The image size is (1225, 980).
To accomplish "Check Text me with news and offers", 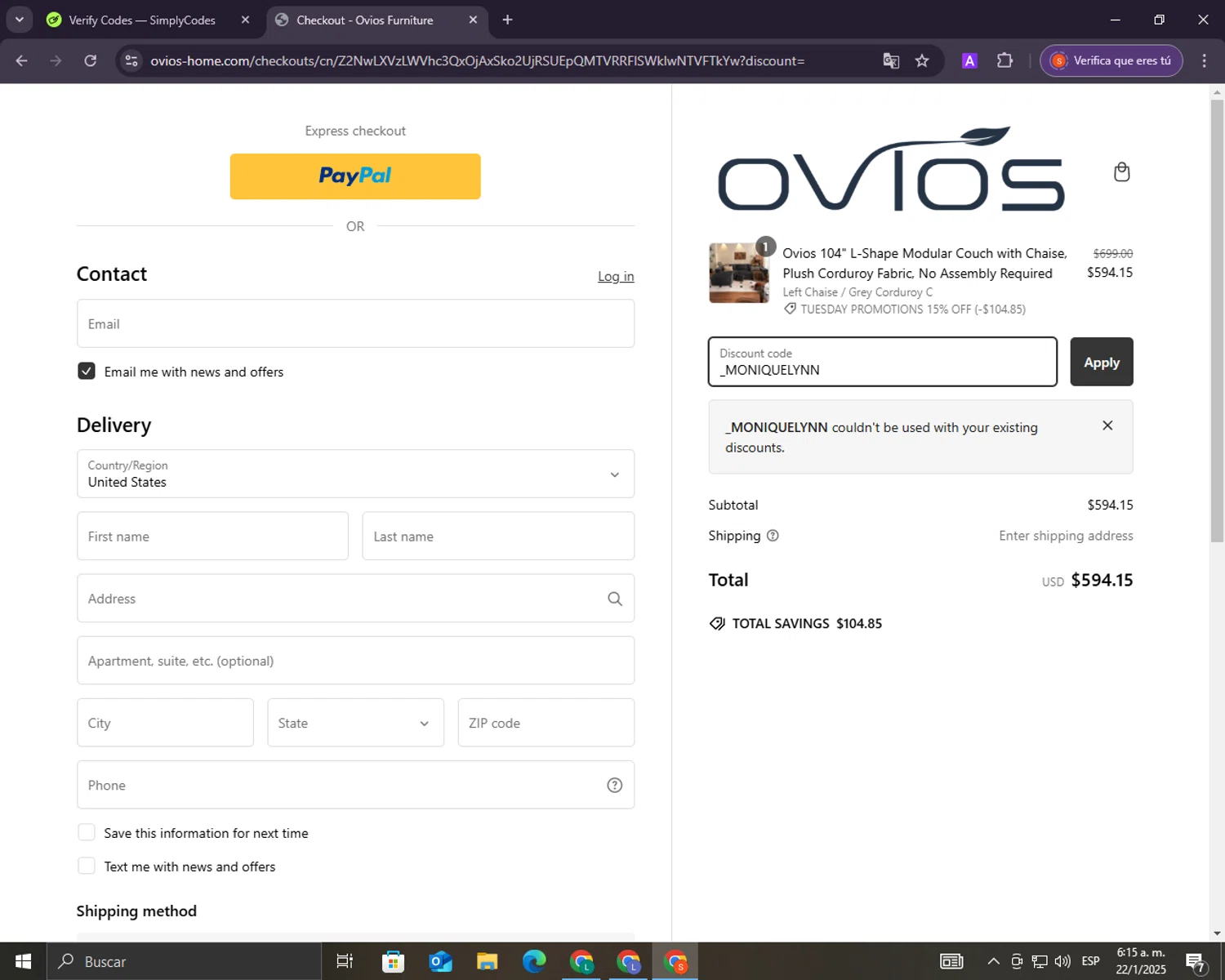I will point(87,866).
